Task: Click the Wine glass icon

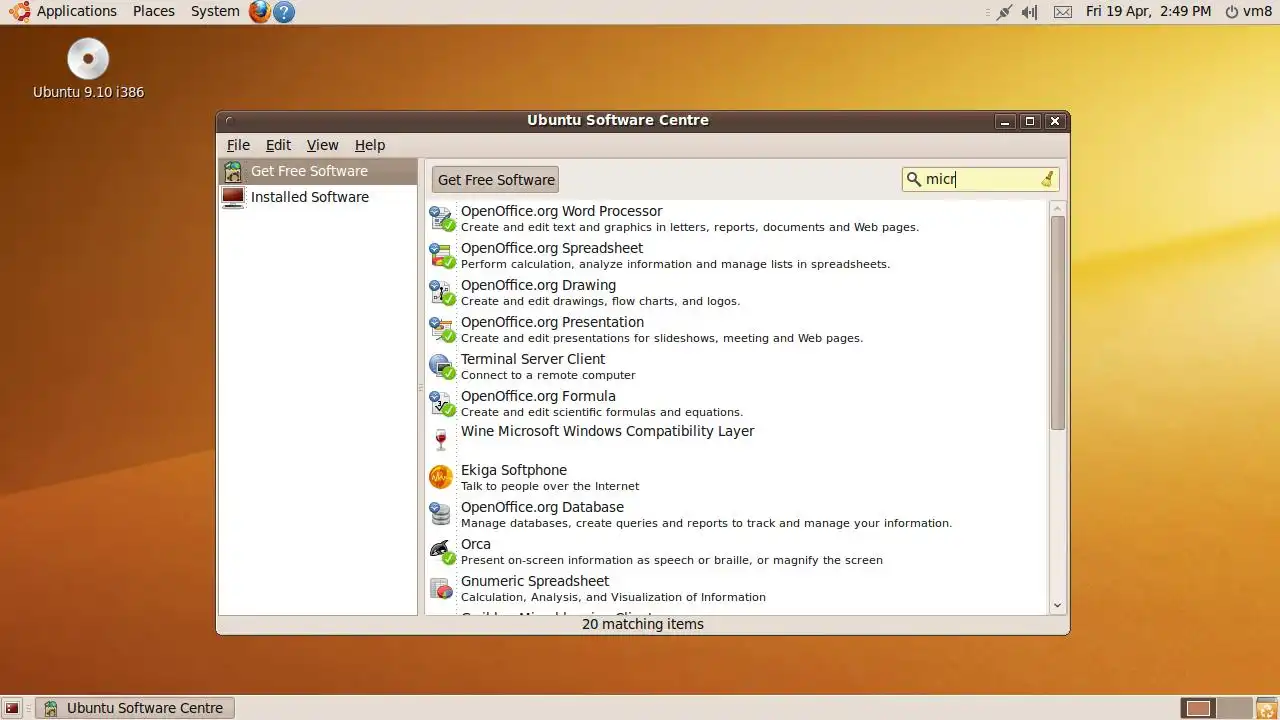Action: point(441,440)
